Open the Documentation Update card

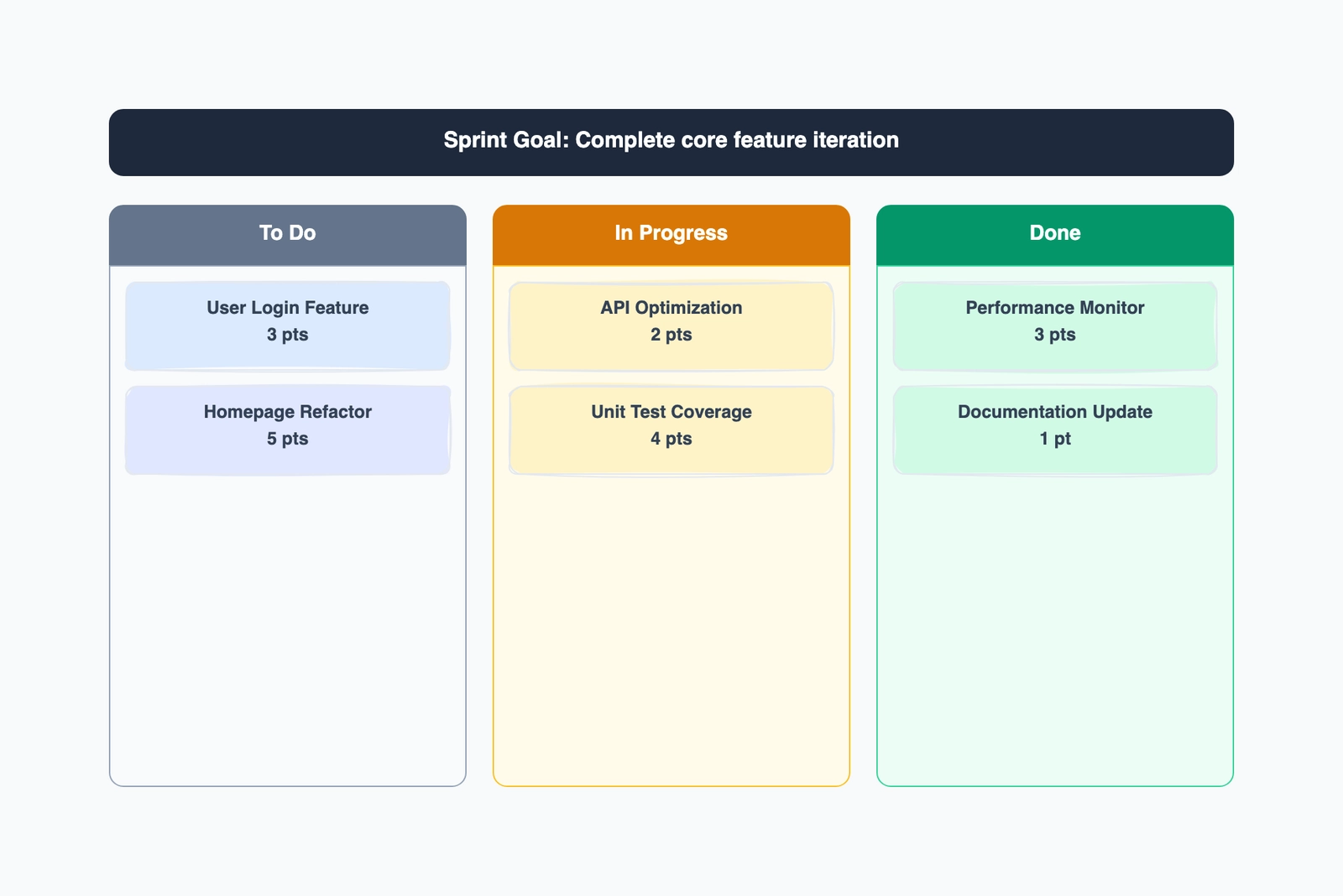[1053, 430]
